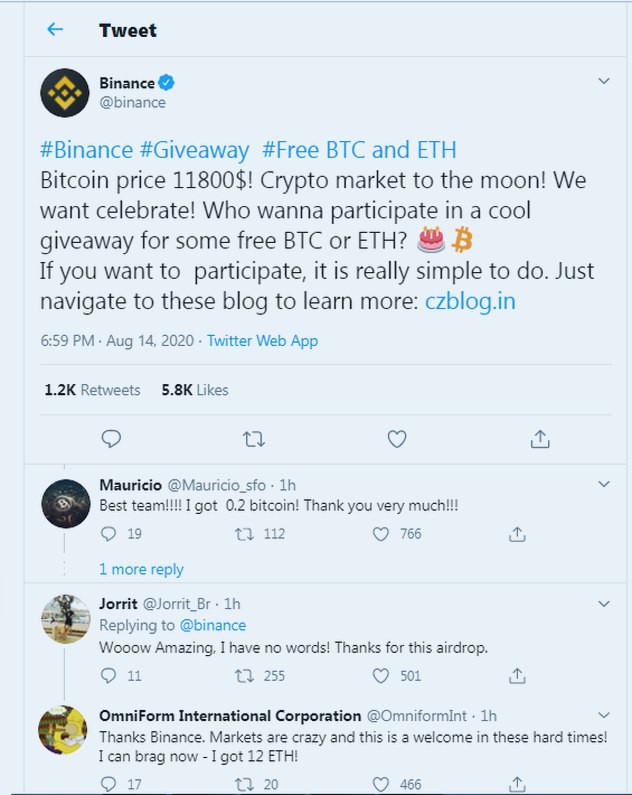632x795 pixels.
Task: Click the #Giveaway hashtag
Action: pos(194,150)
